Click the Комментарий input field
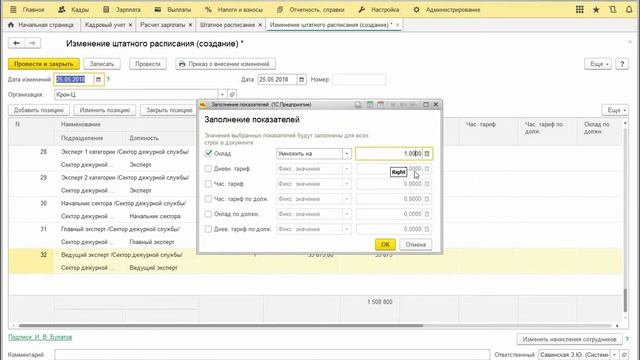640x360 pixels. [x=272, y=355]
